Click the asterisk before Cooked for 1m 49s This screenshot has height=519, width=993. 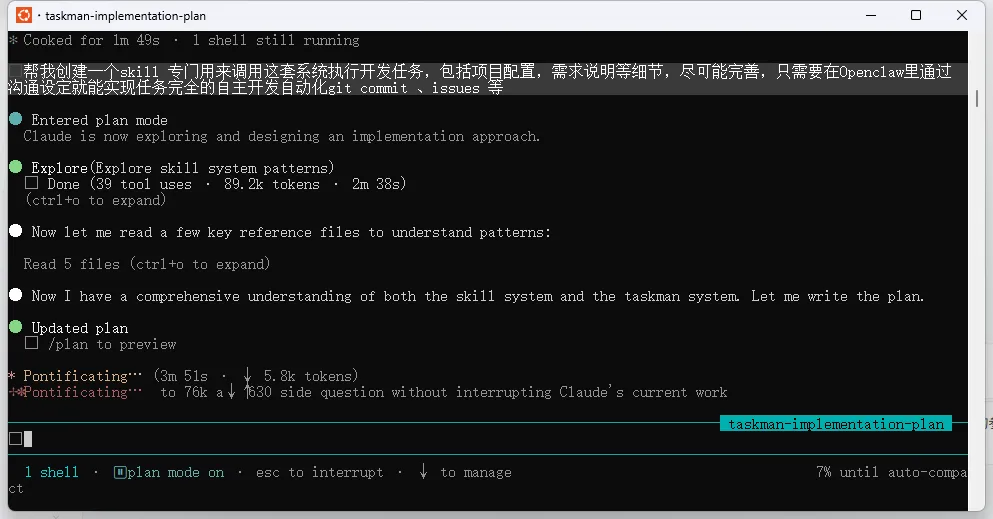pyautogui.click(x=13, y=41)
